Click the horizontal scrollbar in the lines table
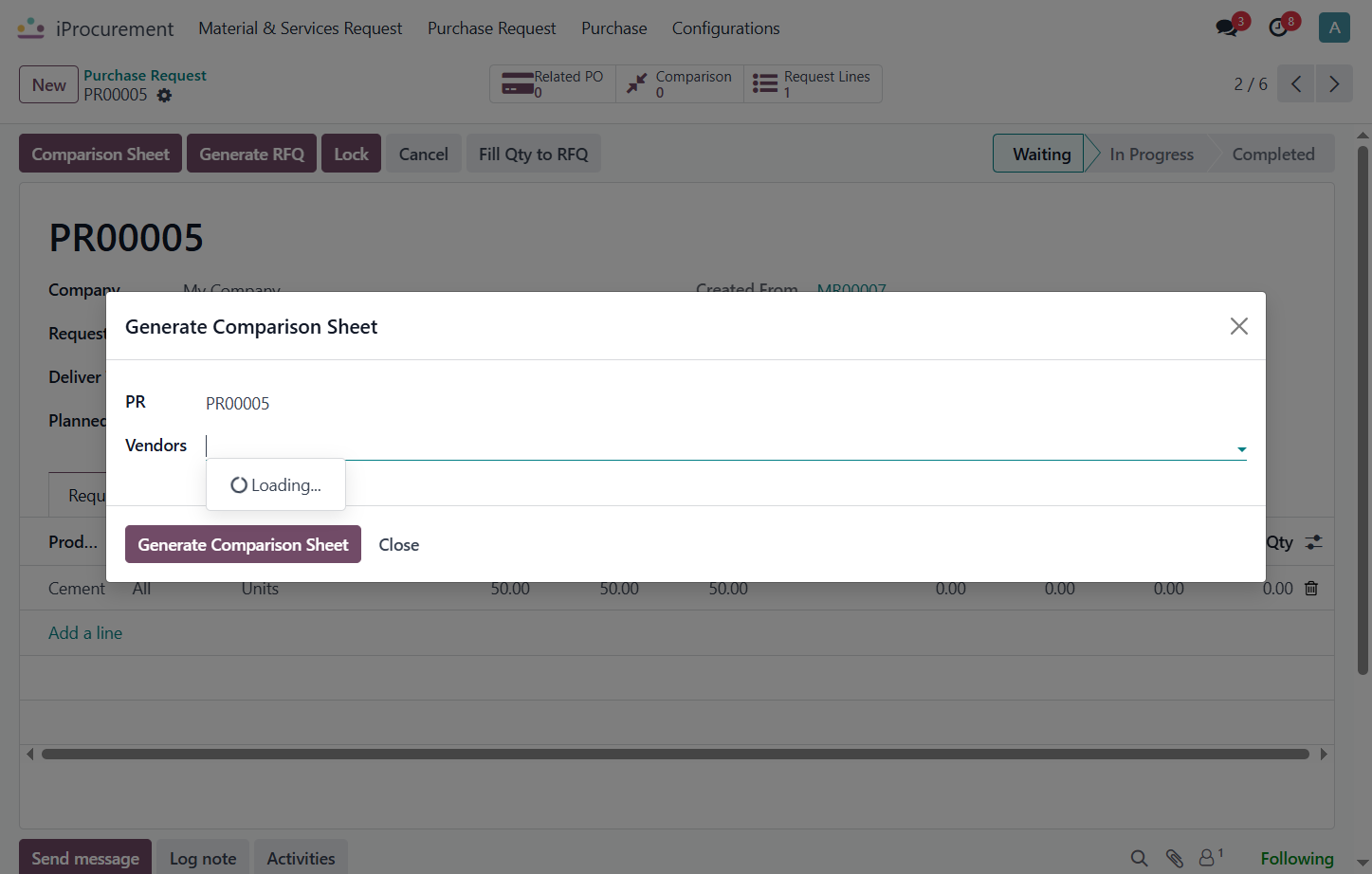 pyautogui.click(x=675, y=755)
